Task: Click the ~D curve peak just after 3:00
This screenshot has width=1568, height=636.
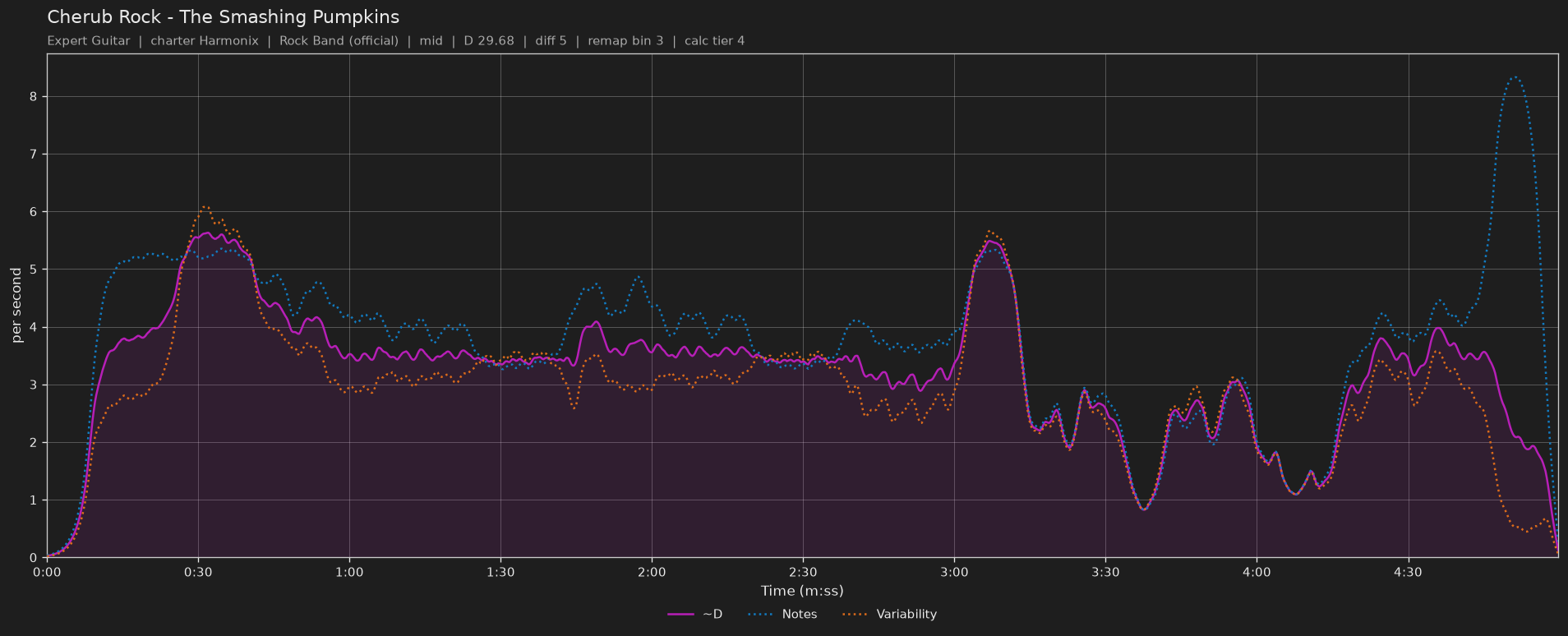Action: click(x=990, y=241)
